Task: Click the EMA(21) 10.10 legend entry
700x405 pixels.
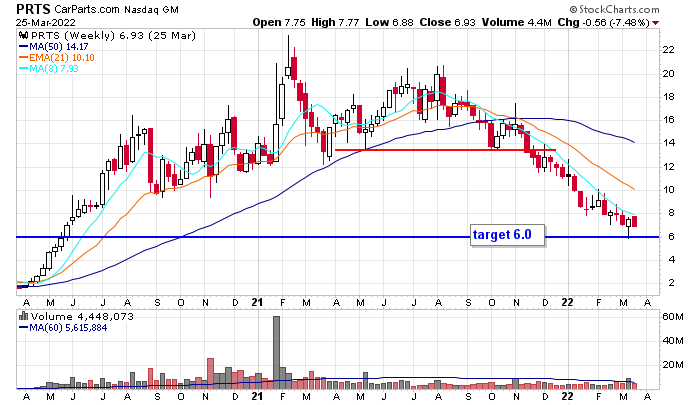Action: [57, 58]
